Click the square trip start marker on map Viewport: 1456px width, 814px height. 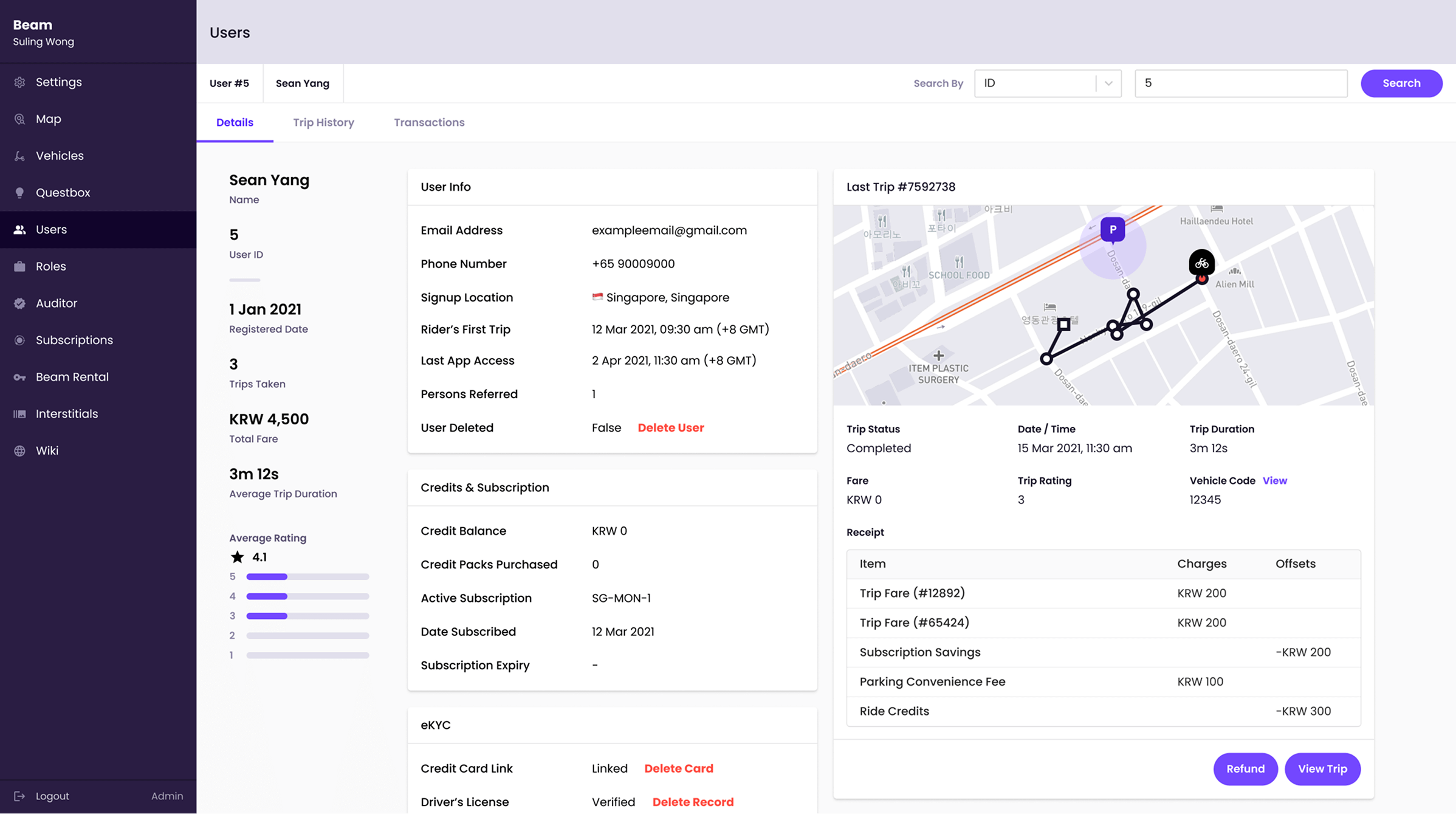[1063, 324]
